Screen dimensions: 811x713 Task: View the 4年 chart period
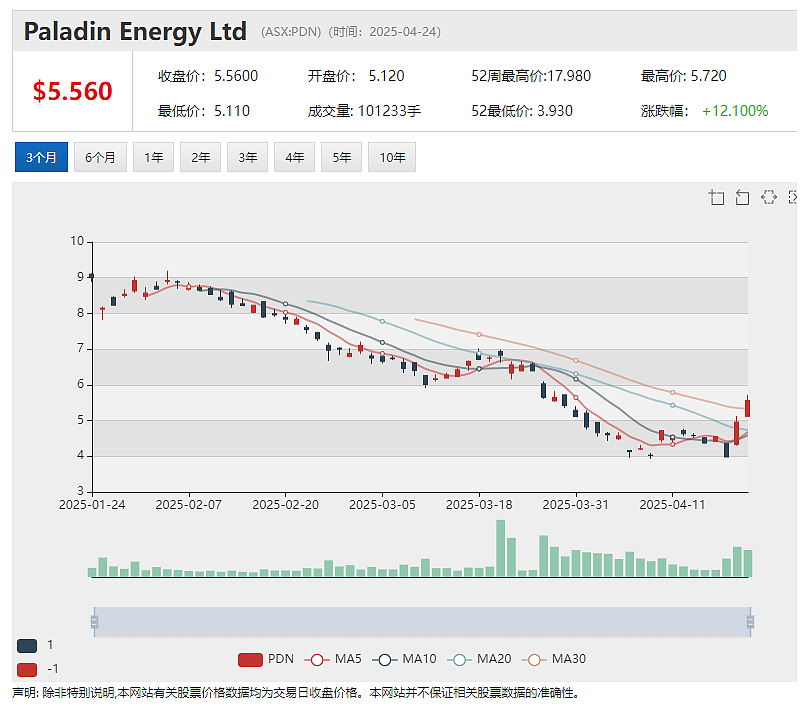(295, 157)
